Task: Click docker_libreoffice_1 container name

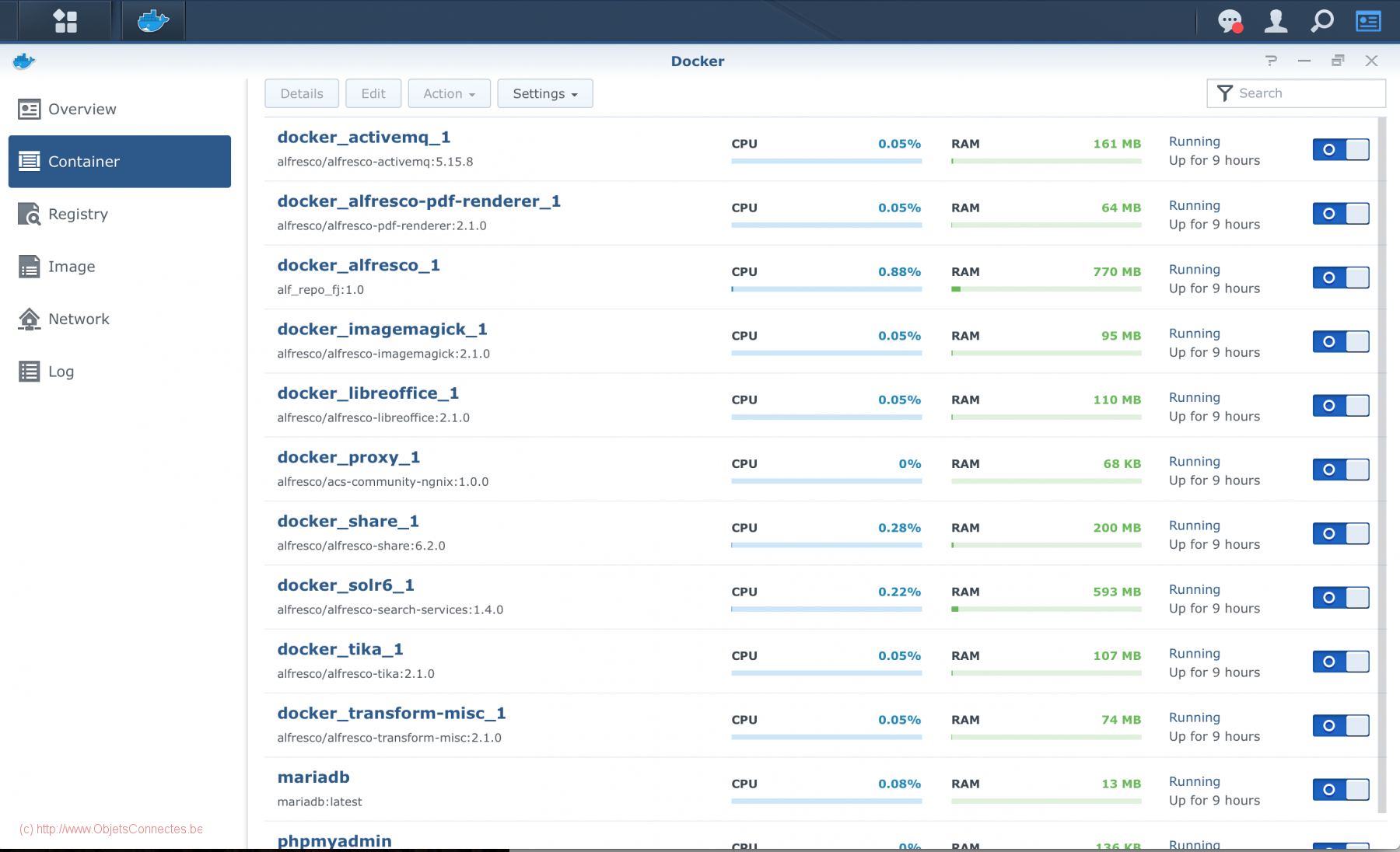Action: pos(368,393)
